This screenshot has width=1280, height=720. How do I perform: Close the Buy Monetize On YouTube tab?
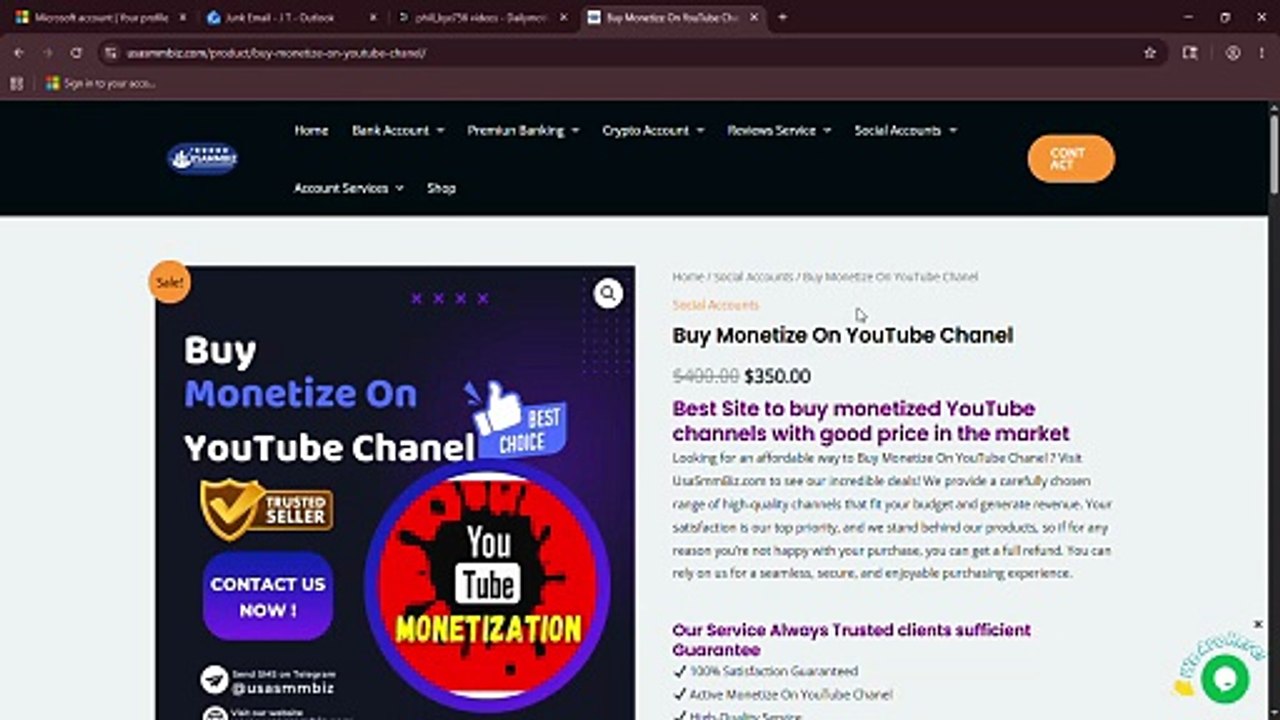753,17
